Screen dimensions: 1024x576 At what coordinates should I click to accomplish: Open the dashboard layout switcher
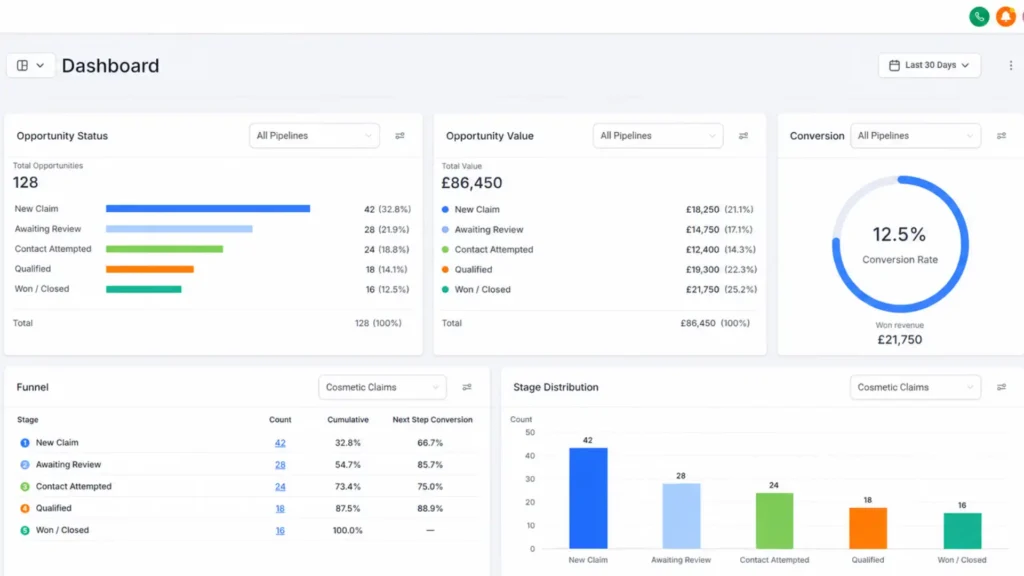pyautogui.click(x=31, y=65)
